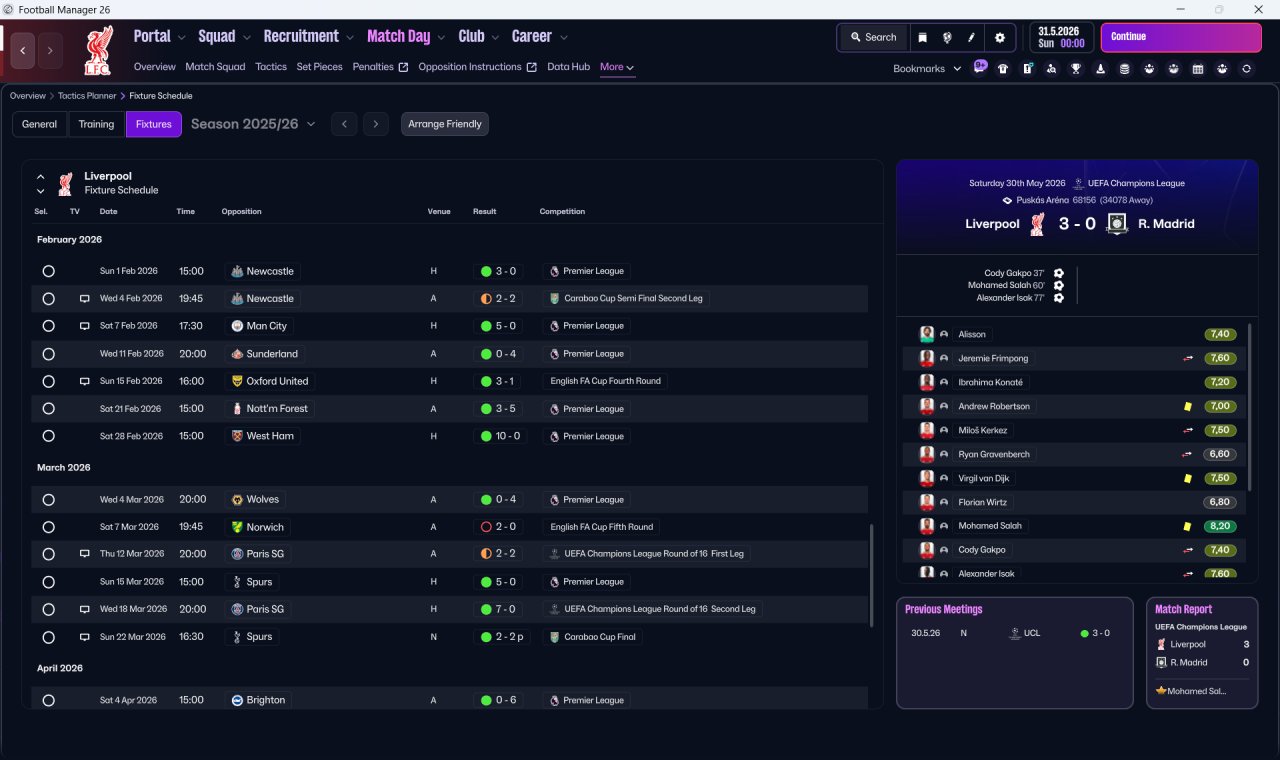This screenshot has width=1280, height=760.
Task: Open the 9+ notifications message icon
Action: pos(980,67)
